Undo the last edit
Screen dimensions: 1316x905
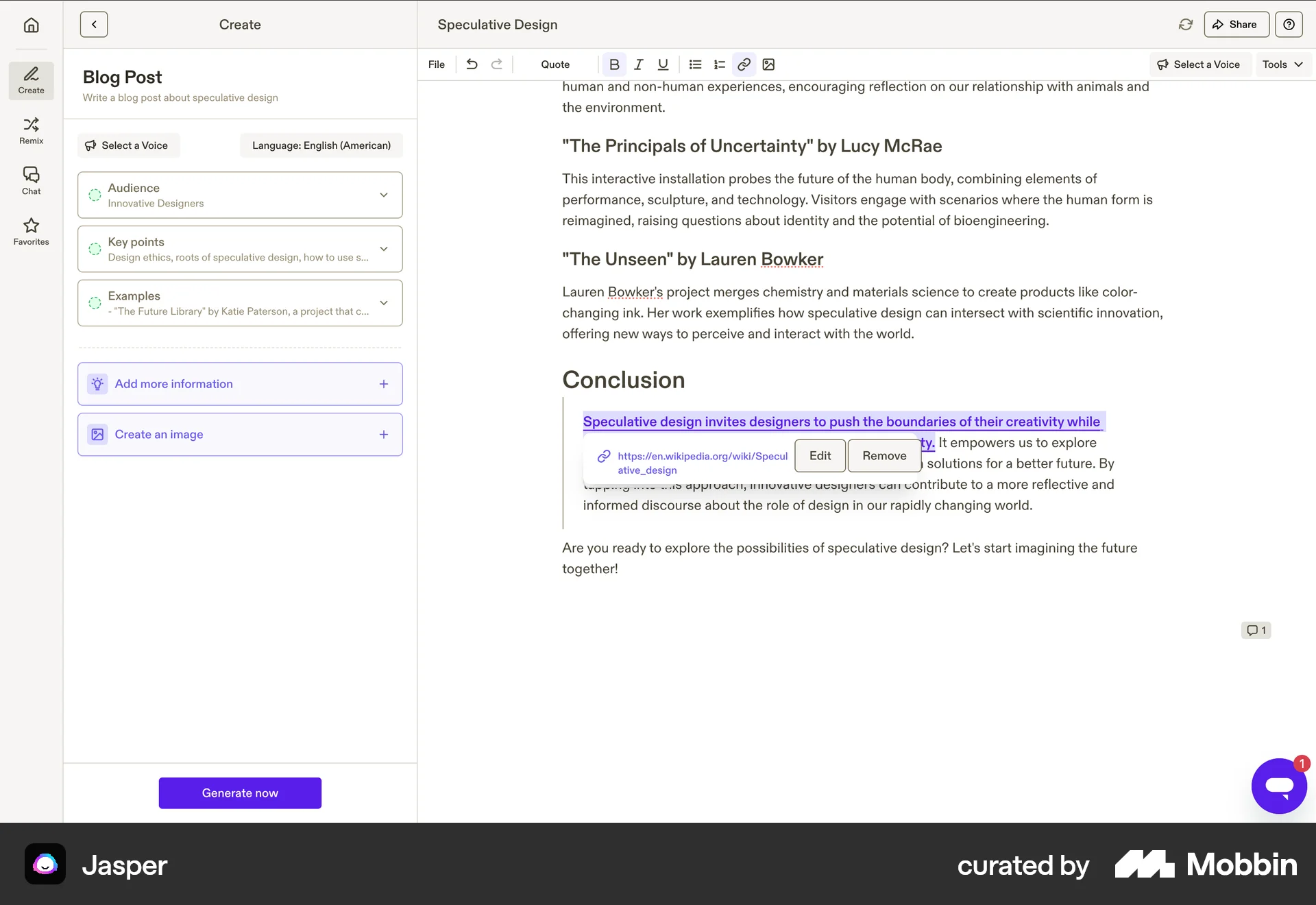472,64
